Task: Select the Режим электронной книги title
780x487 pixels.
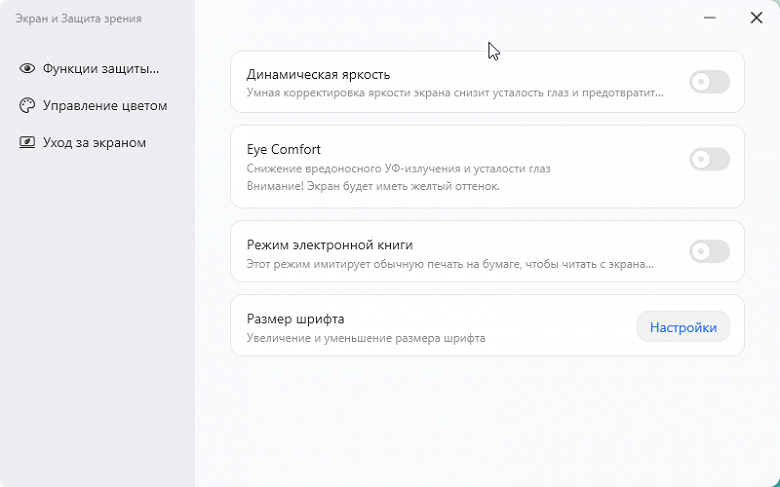Action: (329, 244)
